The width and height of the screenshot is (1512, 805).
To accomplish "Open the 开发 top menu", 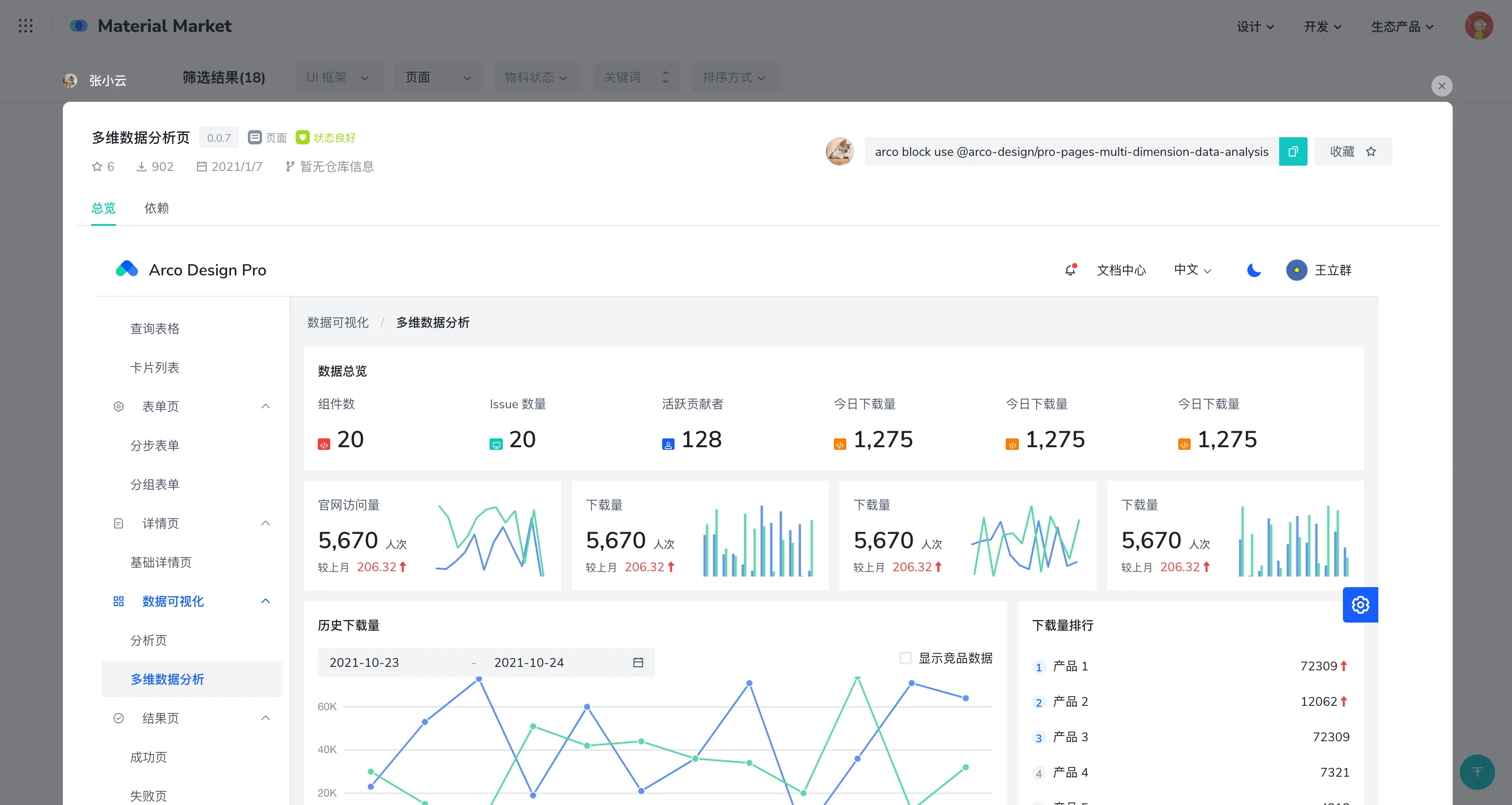I will (x=1323, y=27).
